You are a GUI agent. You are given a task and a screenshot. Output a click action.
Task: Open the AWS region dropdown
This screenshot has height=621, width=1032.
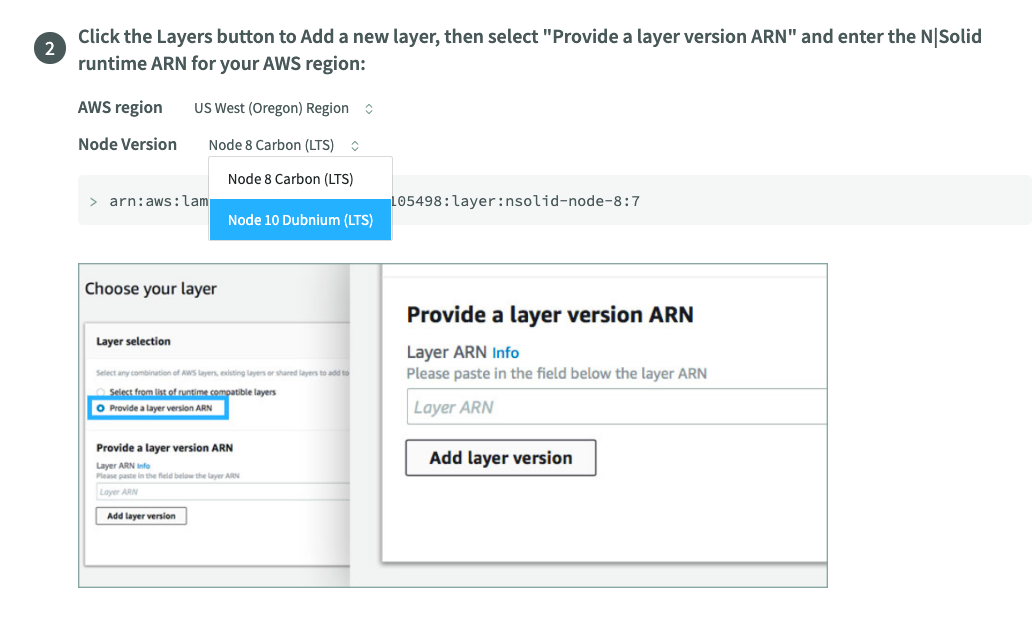284,109
